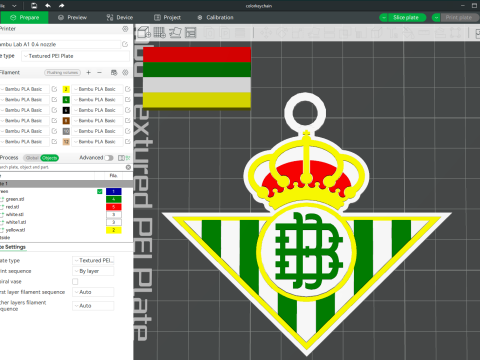Add a filament with plus icon
Viewport: 480px width, 360px height.
pos(88,72)
